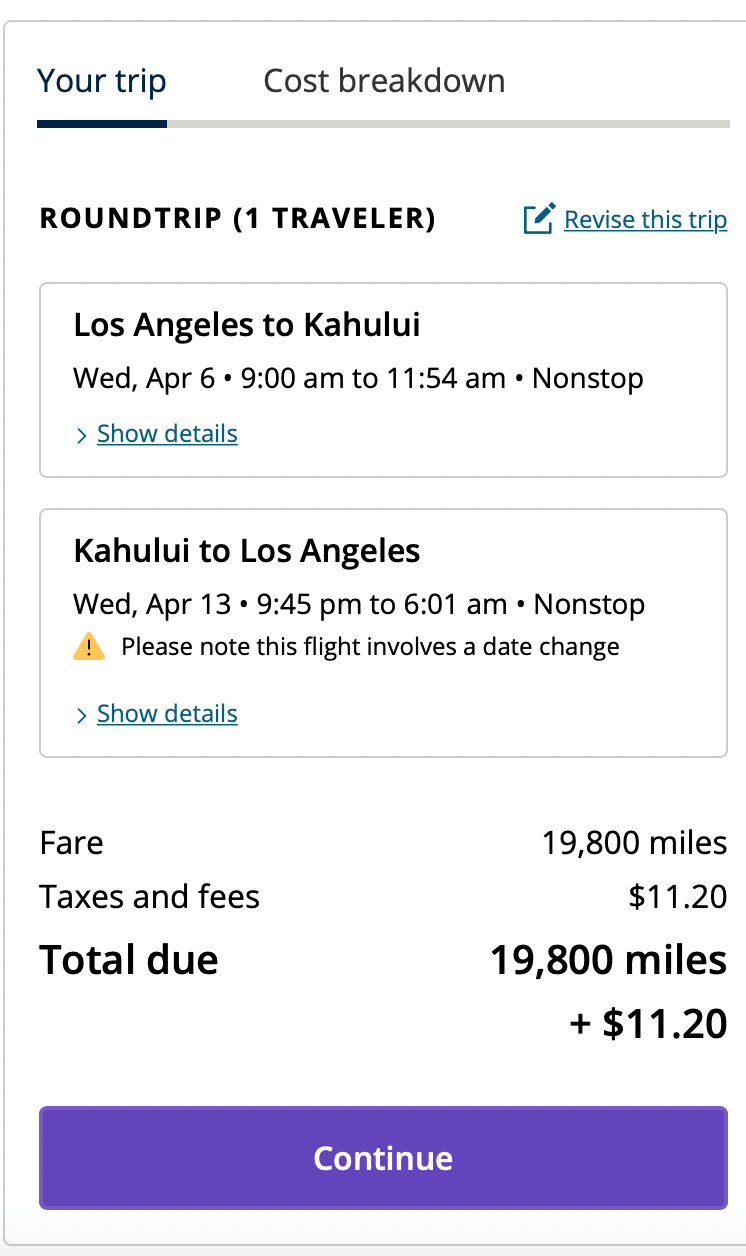Show details for the return Apr 13 flight

tap(167, 714)
